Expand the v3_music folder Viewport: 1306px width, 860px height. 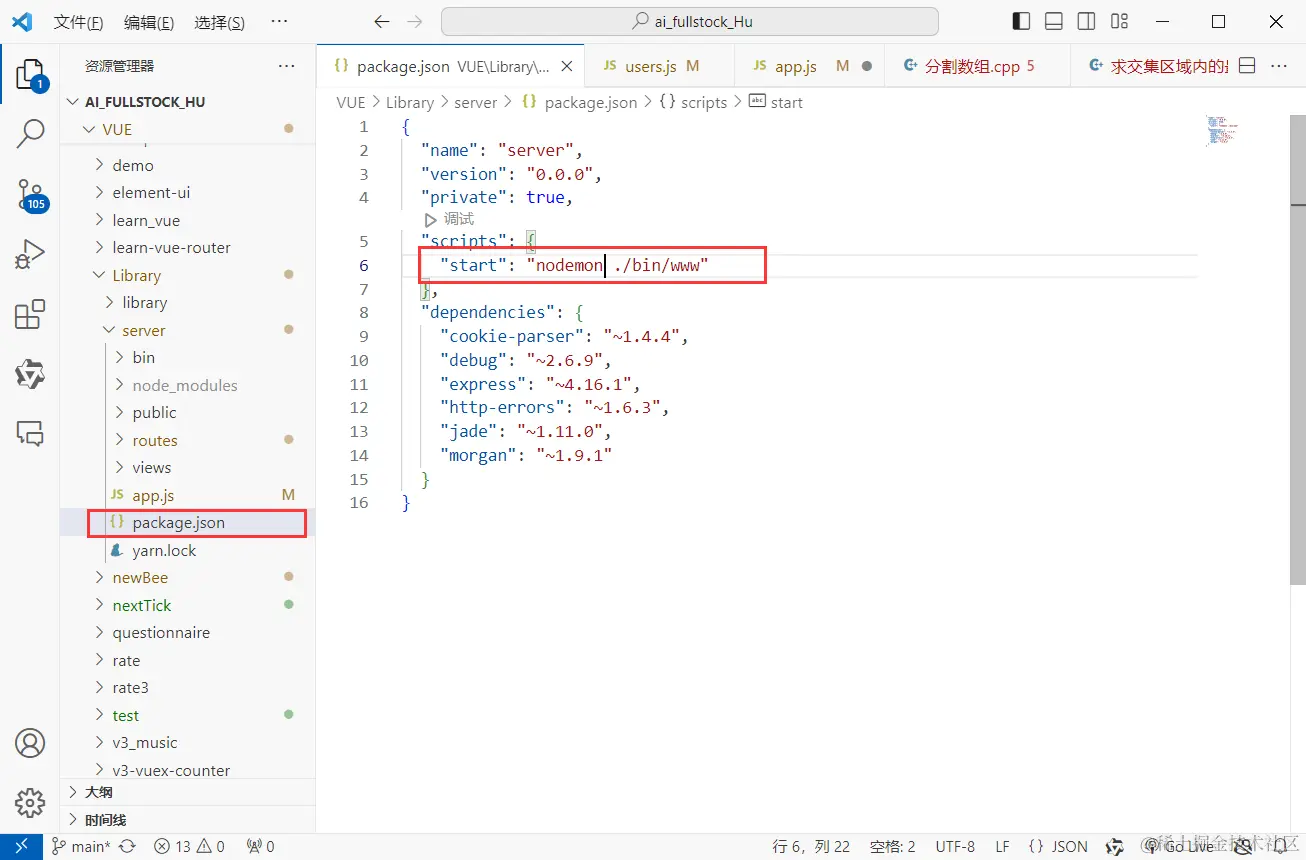pos(187,742)
